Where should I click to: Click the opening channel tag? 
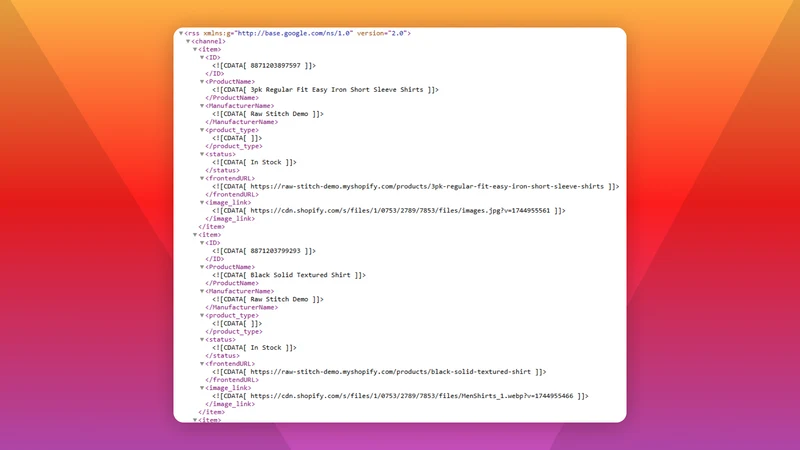click(x=209, y=41)
